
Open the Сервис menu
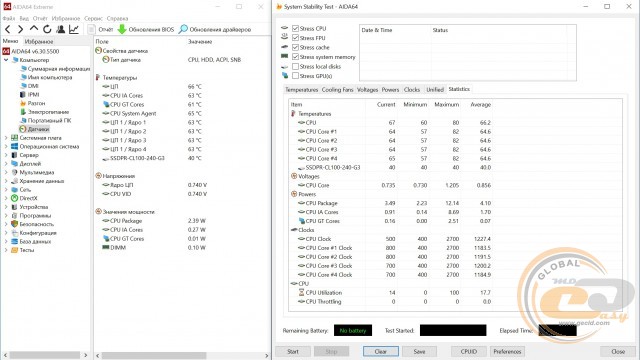(93, 18)
